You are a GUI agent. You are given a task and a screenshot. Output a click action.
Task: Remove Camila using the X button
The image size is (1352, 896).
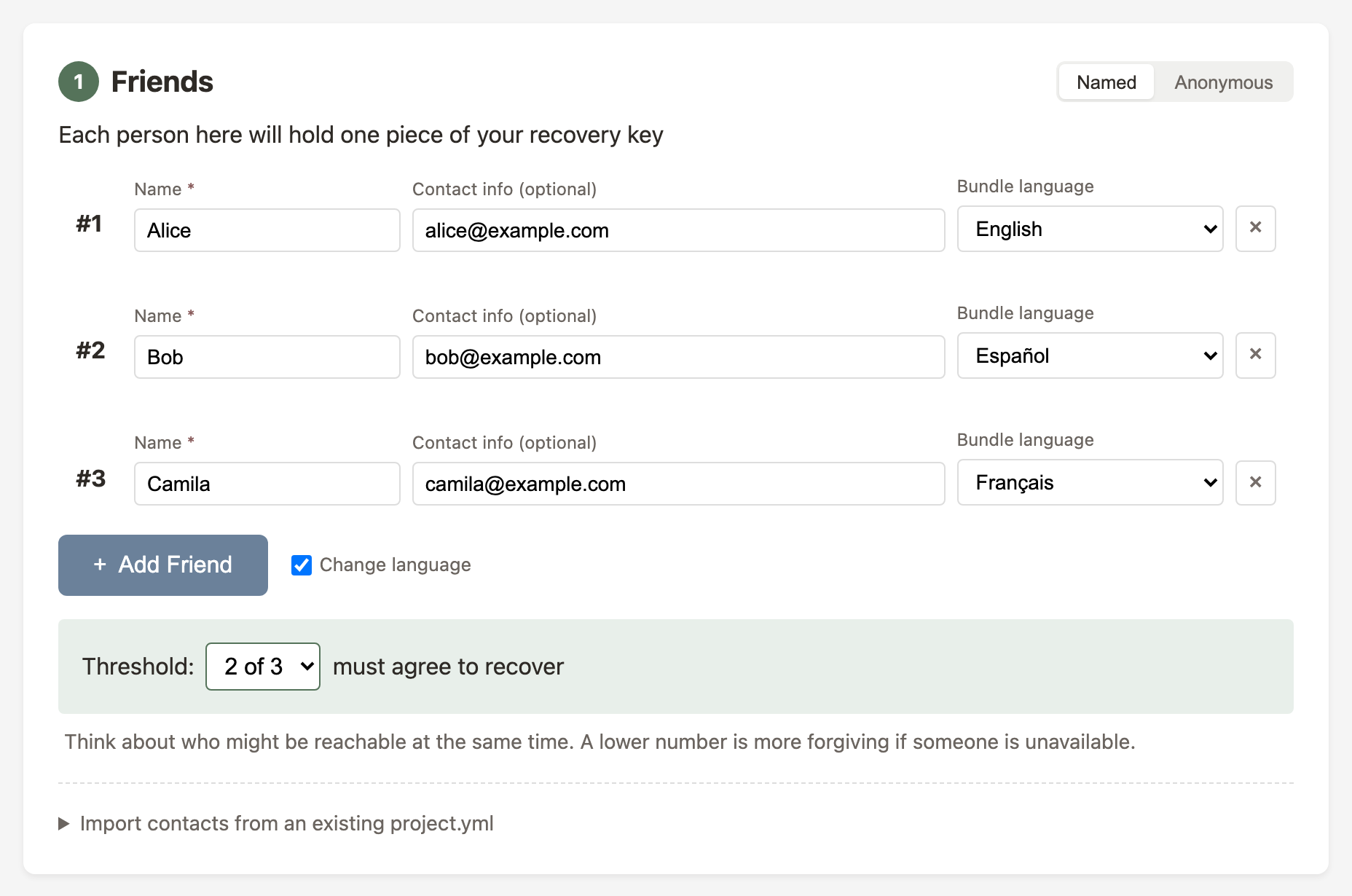[1255, 482]
